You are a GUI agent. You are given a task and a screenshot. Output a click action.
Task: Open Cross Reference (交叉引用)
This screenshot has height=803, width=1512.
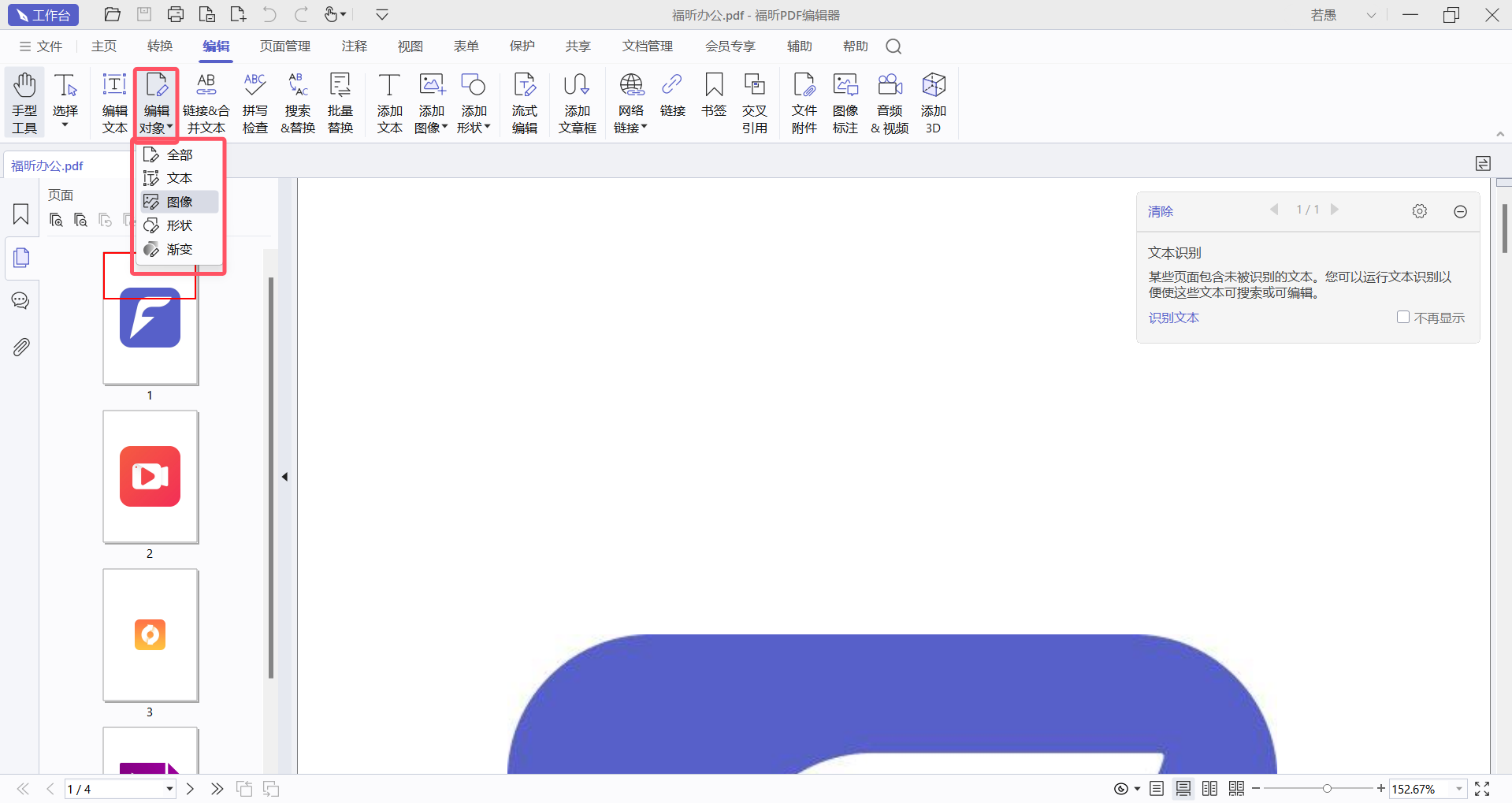point(755,103)
